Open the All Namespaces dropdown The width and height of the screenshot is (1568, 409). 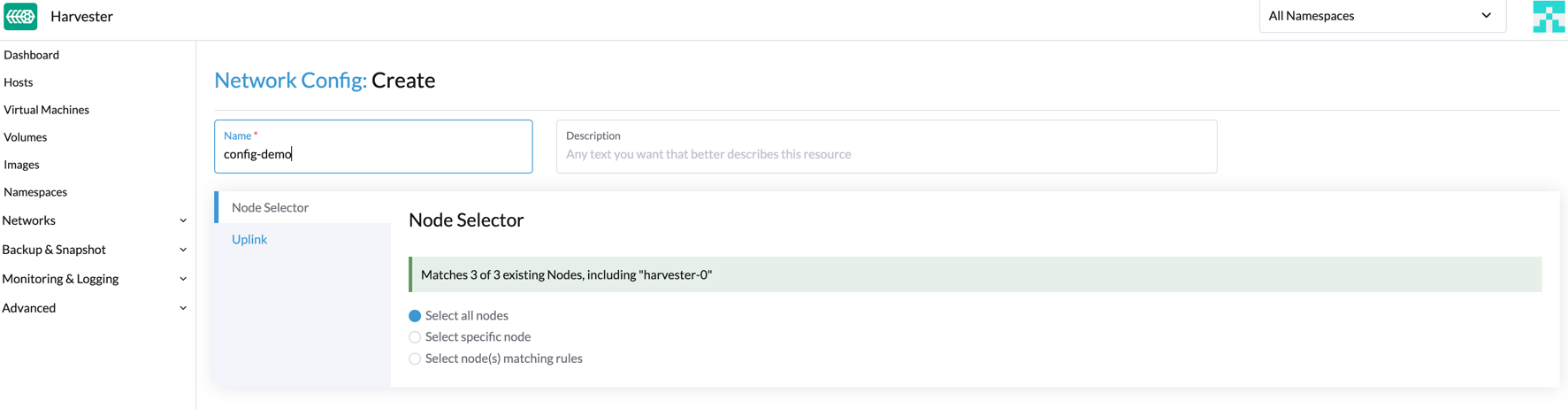point(1381,16)
